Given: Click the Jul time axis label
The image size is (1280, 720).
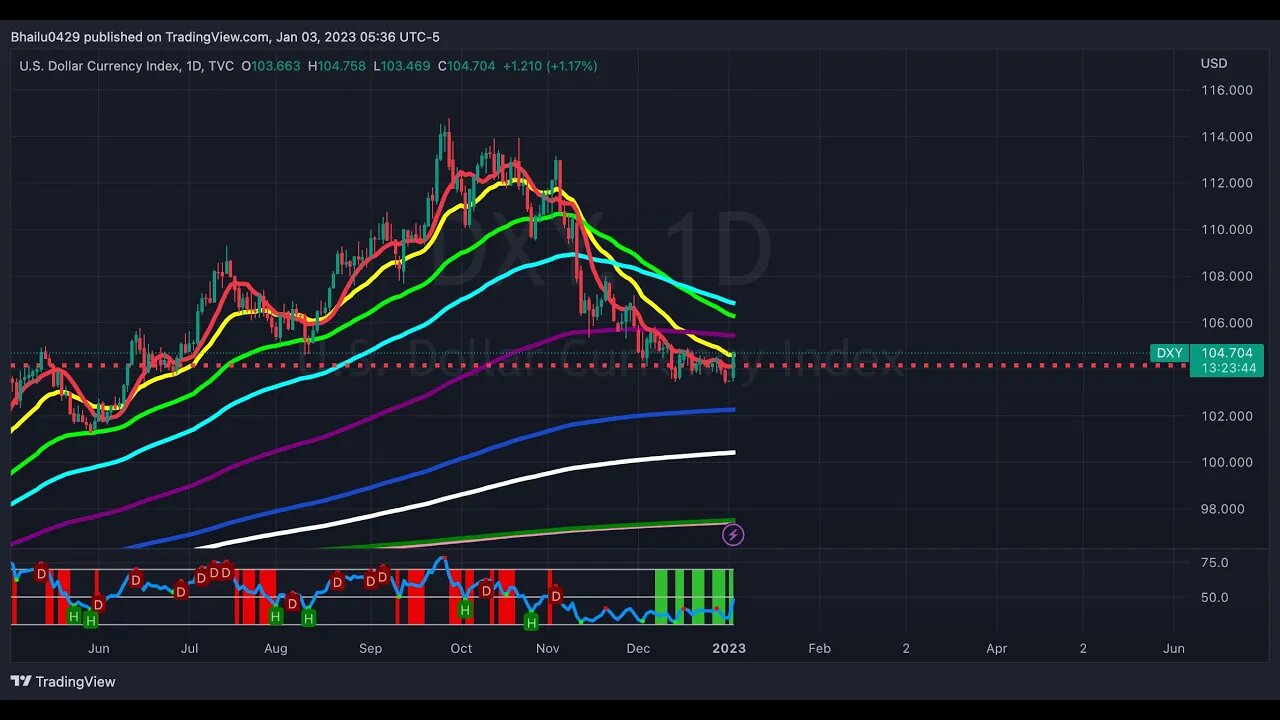Looking at the screenshot, I should pyautogui.click(x=189, y=648).
